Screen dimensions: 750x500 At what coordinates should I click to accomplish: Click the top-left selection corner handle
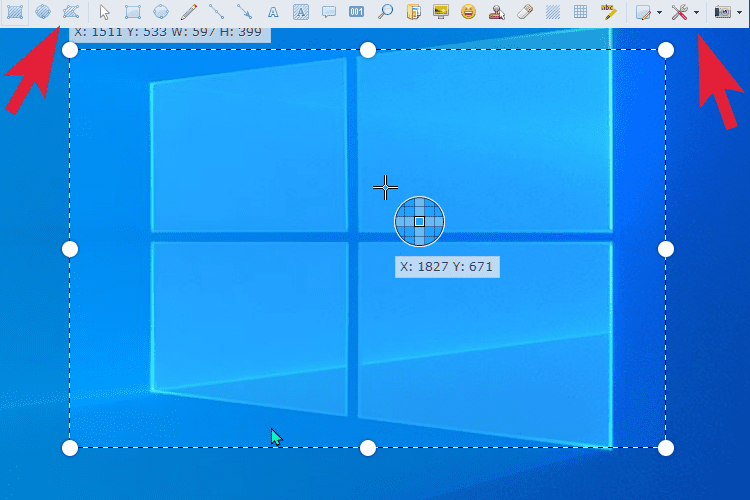[x=70, y=50]
